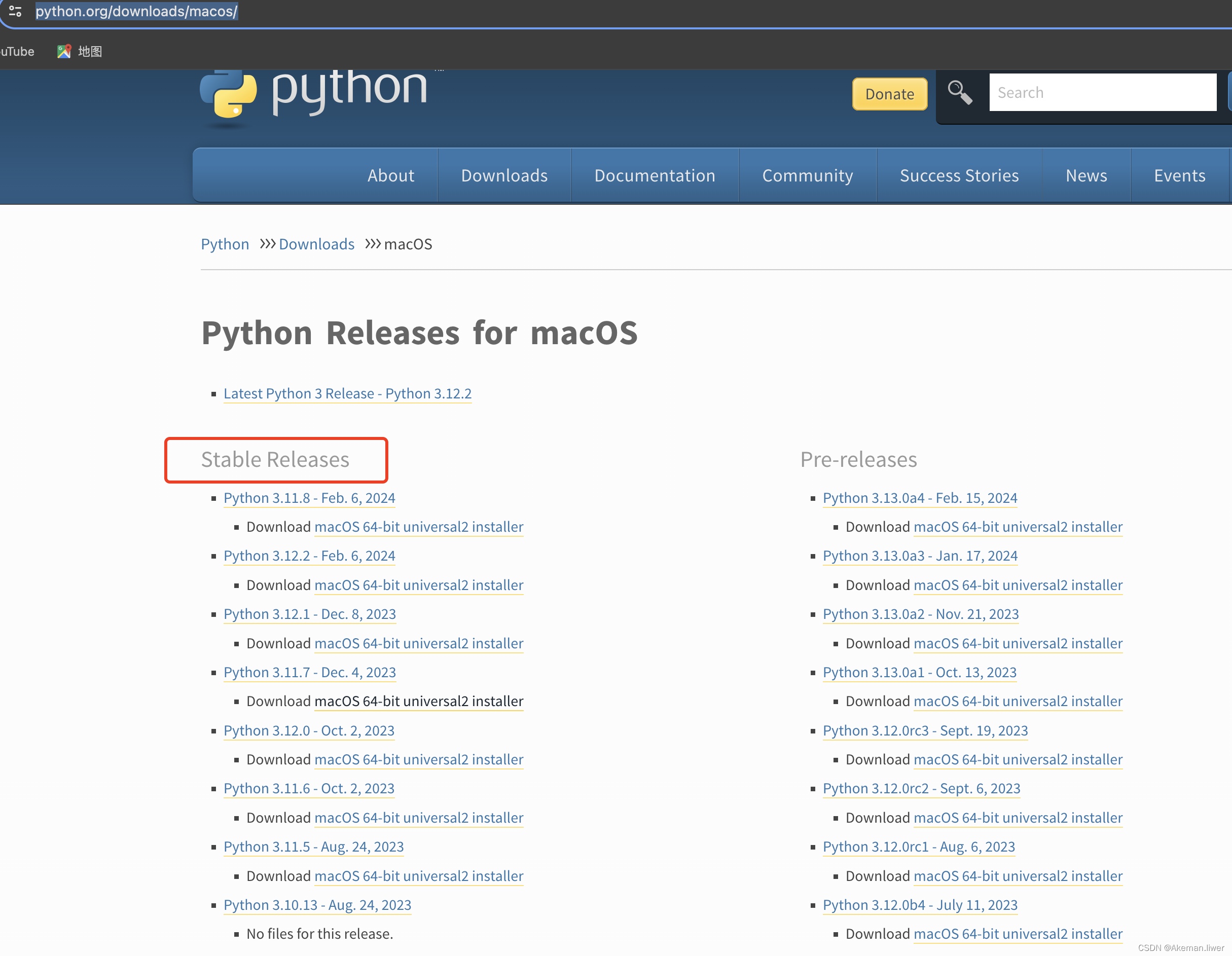Focus the Search input field
This screenshot has width=1232, height=956.
1102,92
